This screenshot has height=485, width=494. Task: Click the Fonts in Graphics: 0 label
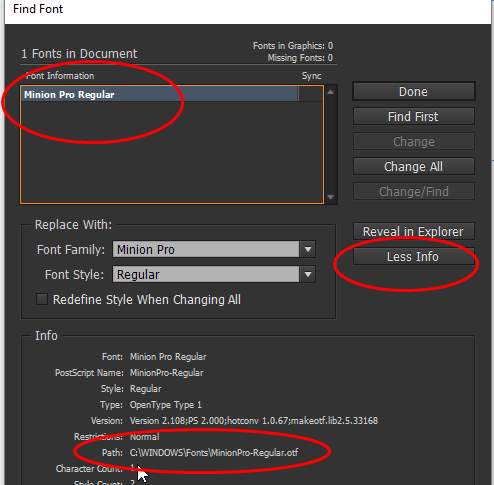(293, 46)
